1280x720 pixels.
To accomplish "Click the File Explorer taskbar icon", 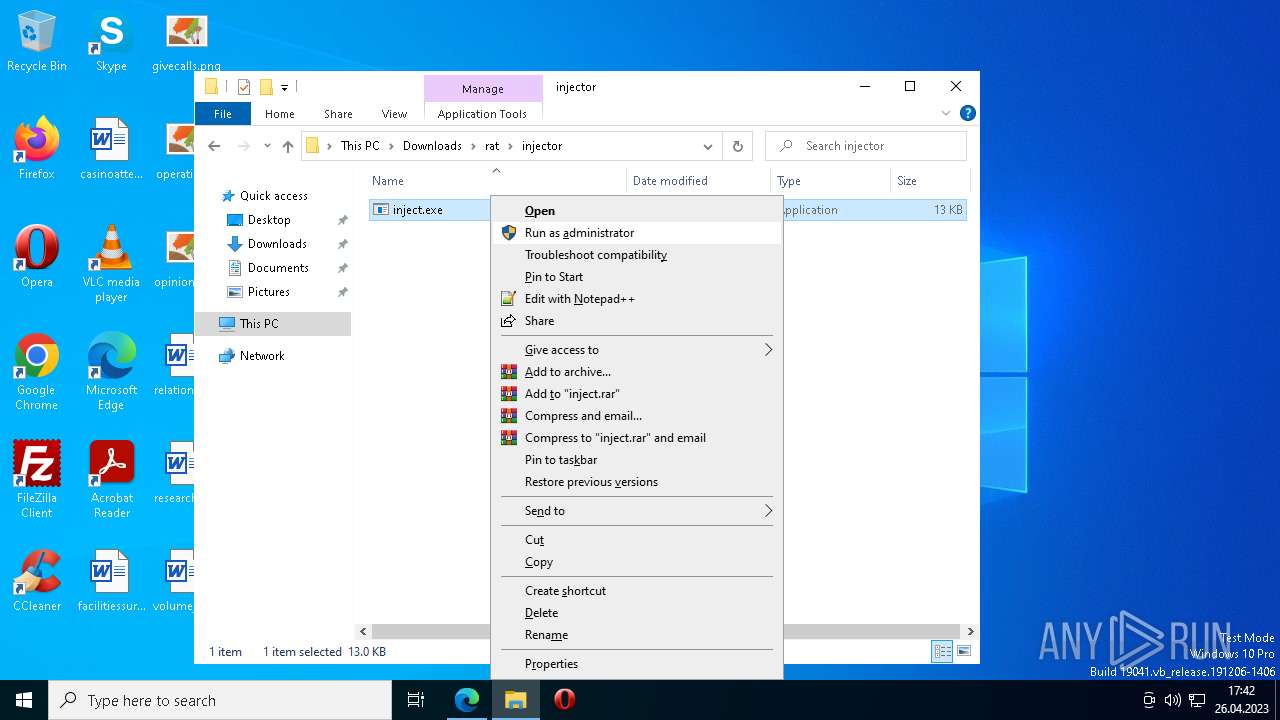I will click(x=516, y=700).
